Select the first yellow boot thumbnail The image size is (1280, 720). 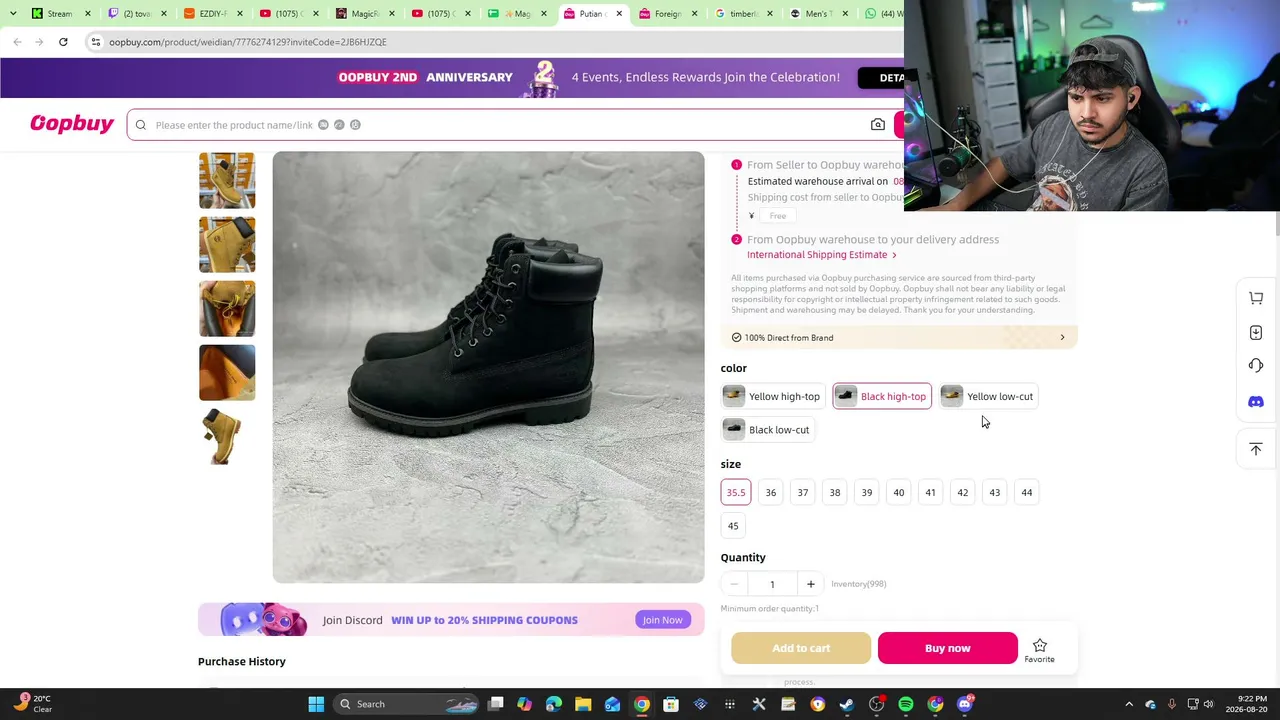point(227,181)
